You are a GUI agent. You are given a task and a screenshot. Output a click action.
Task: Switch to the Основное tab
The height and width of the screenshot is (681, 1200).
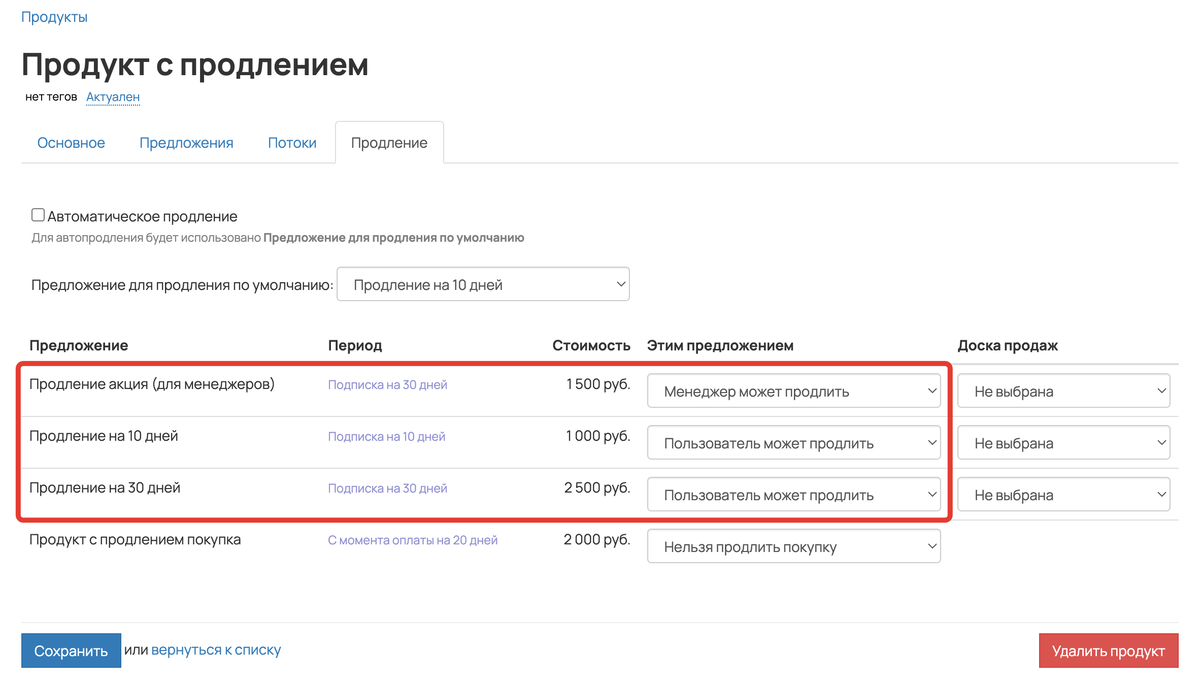(71, 143)
